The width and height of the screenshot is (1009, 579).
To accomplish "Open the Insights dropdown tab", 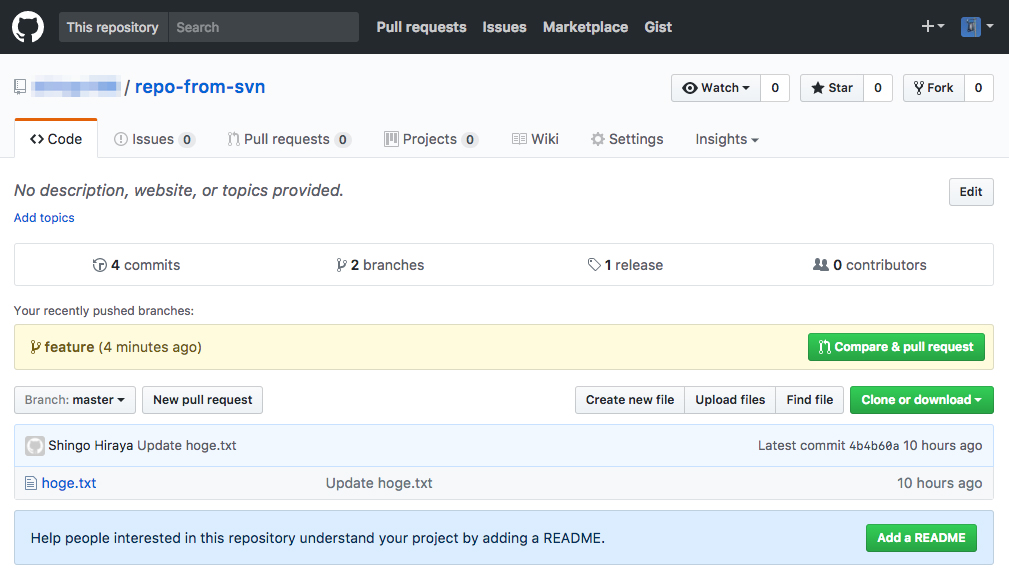I will pyautogui.click(x=726, y=139).
